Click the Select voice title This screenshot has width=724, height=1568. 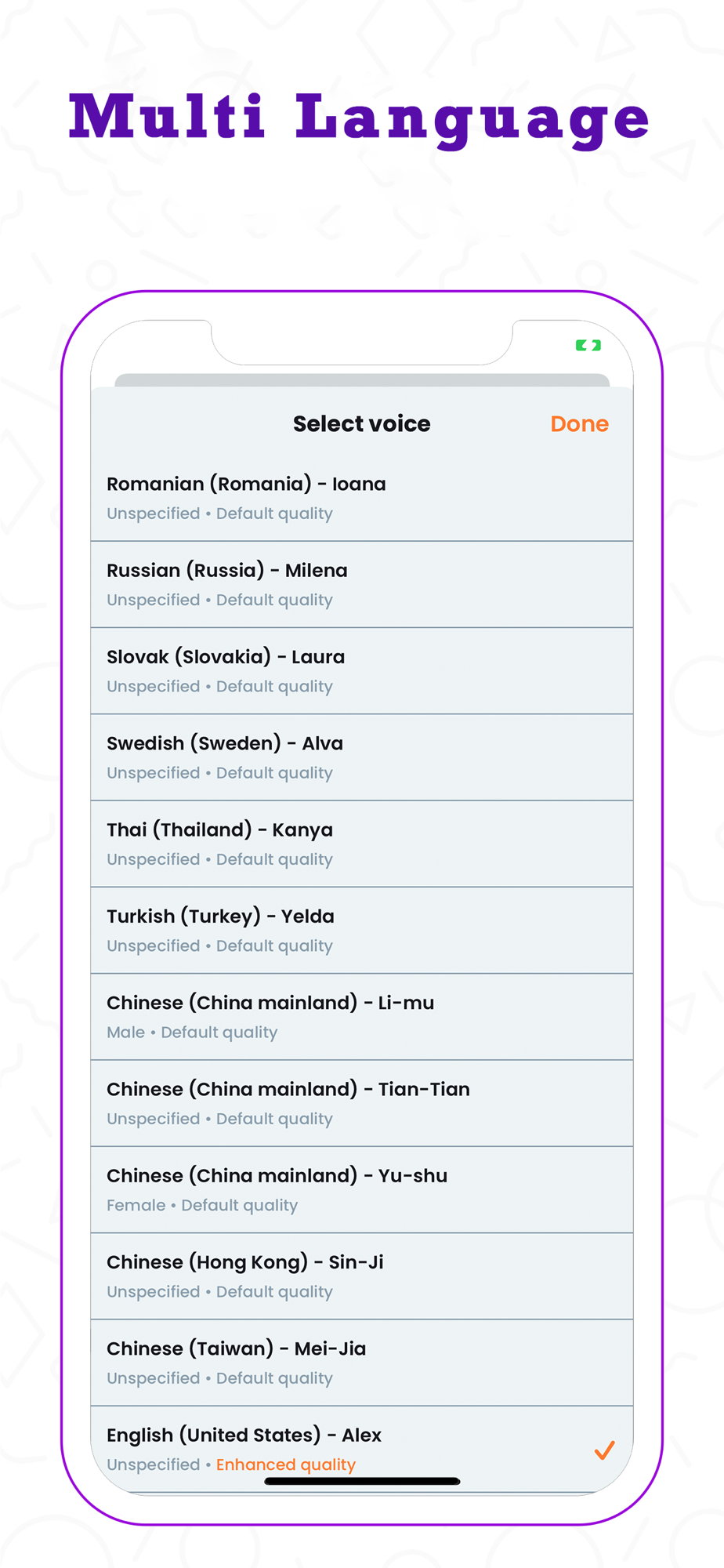click(x=362, y=424)
